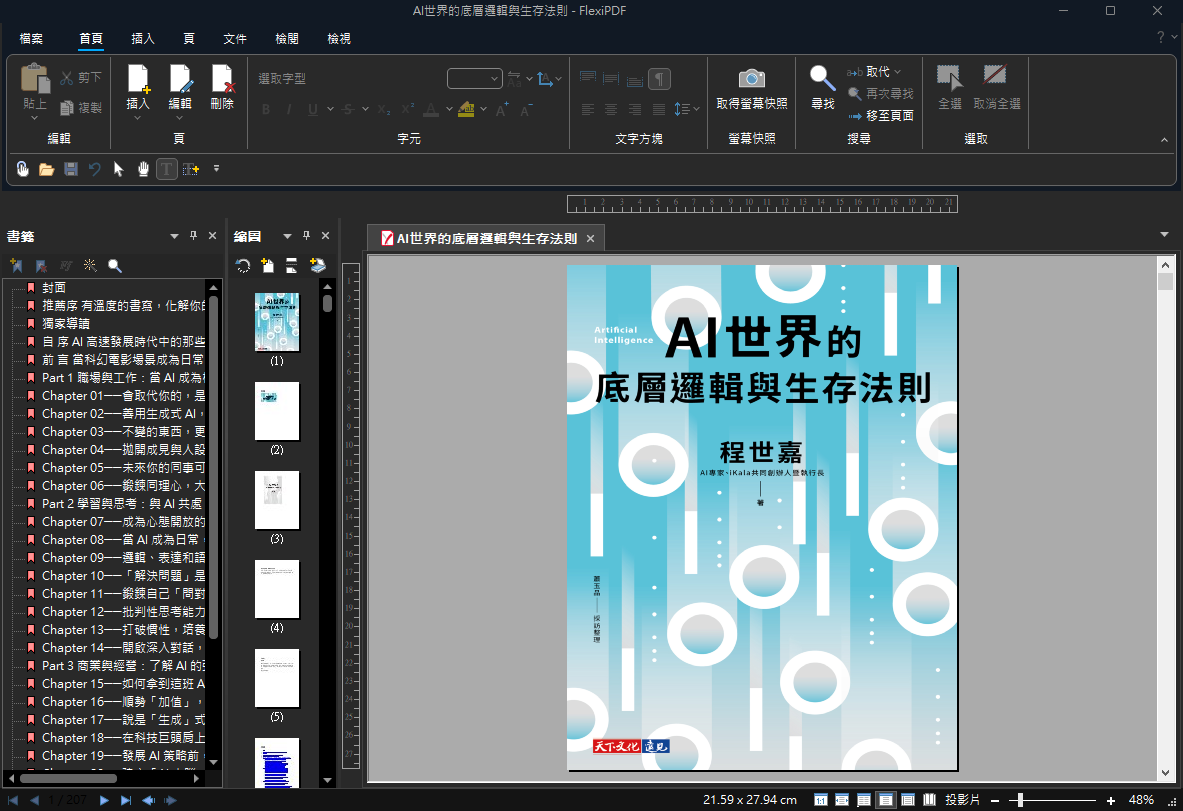The width and height of the screenshot is (1183, 811).
Task: Click the add bookmark icon in bookmarks panel
Action: tap(17, 266)
